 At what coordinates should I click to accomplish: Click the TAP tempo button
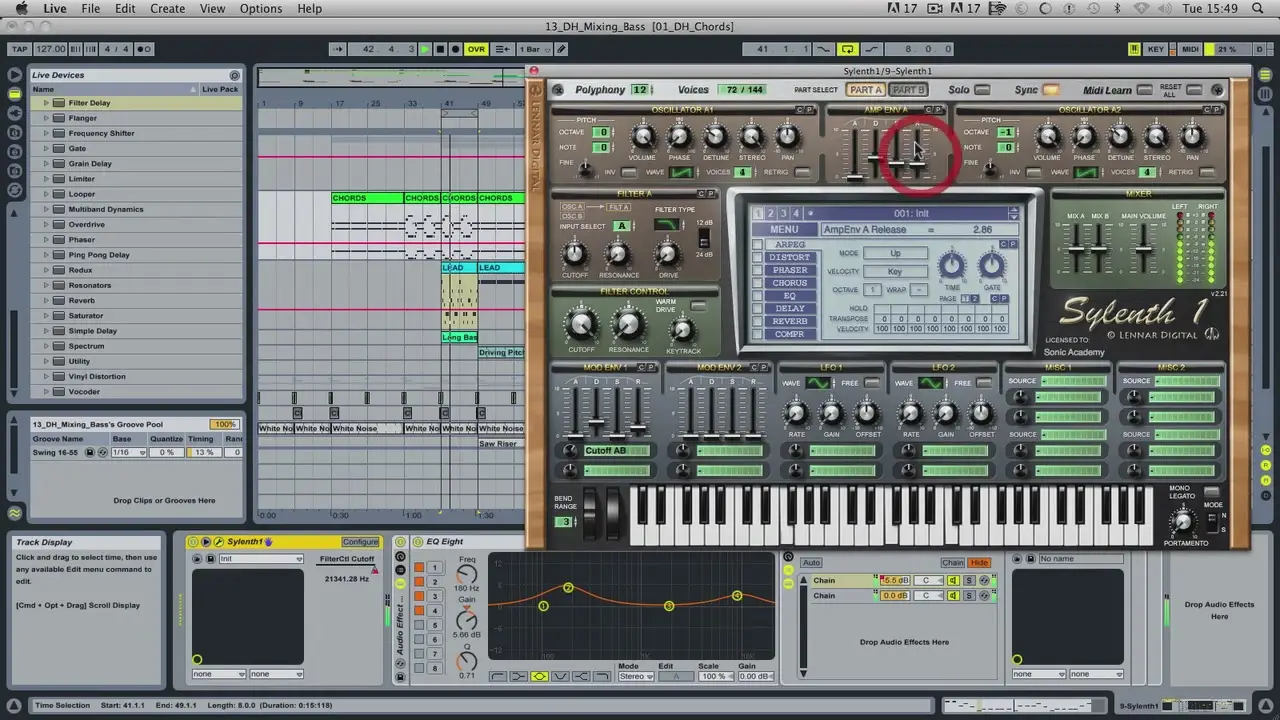click(x=19, y=49)
